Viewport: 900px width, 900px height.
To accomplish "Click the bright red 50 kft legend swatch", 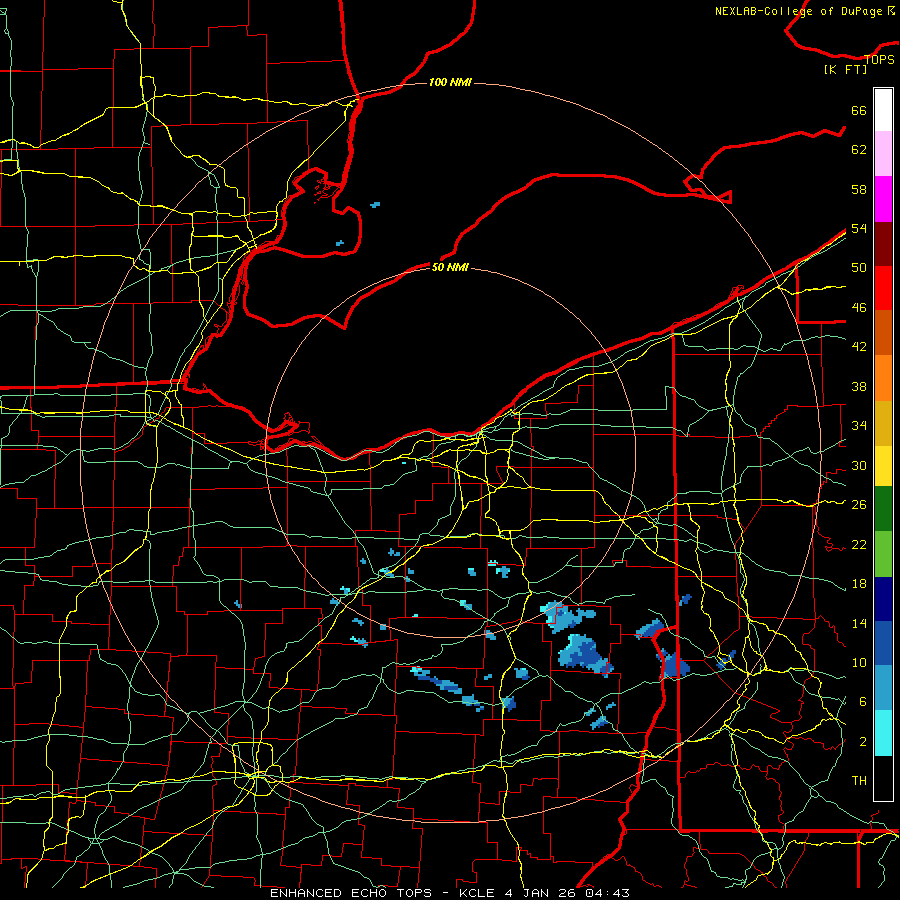I will pyautogui.click(x=883, y=288).
